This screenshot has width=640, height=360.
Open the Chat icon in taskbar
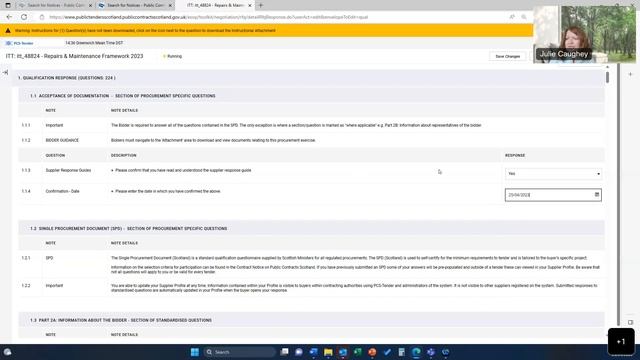(299, 352)
